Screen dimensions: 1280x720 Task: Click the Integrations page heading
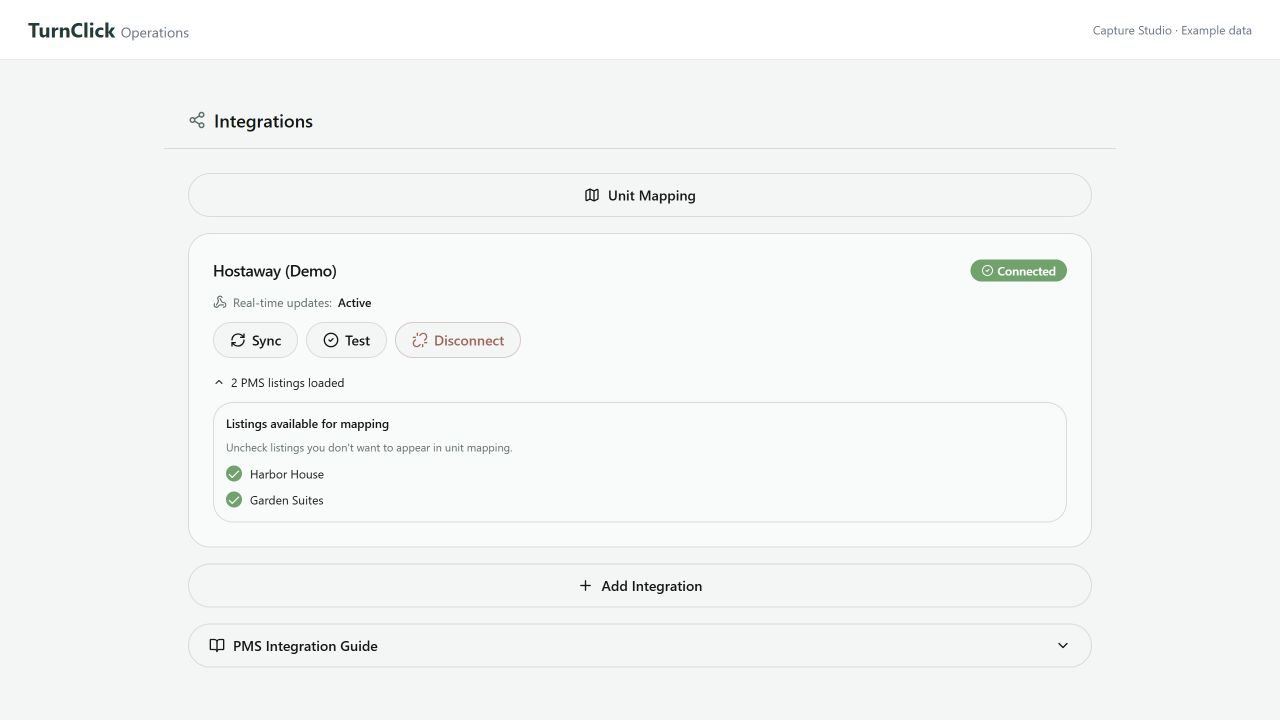[263, 121]
